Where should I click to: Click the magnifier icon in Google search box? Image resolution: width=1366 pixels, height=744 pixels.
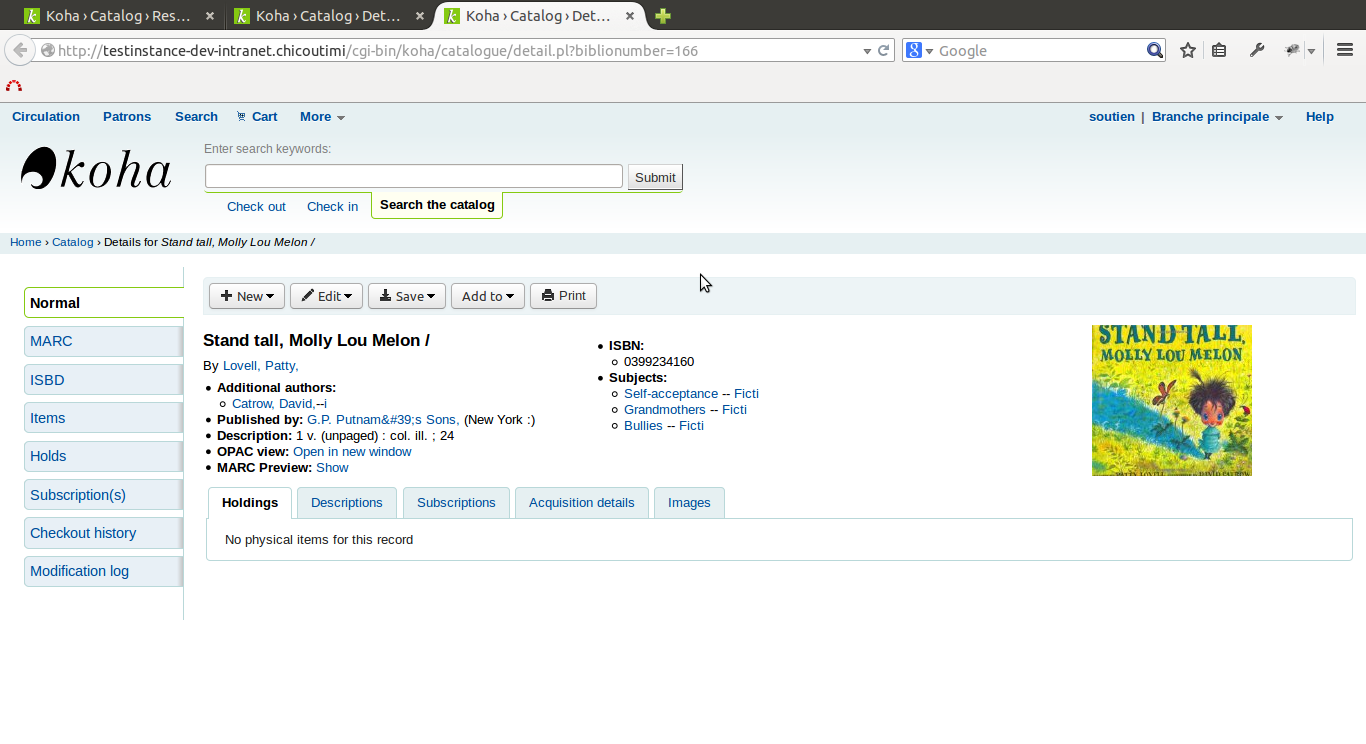click(1154, 51)
